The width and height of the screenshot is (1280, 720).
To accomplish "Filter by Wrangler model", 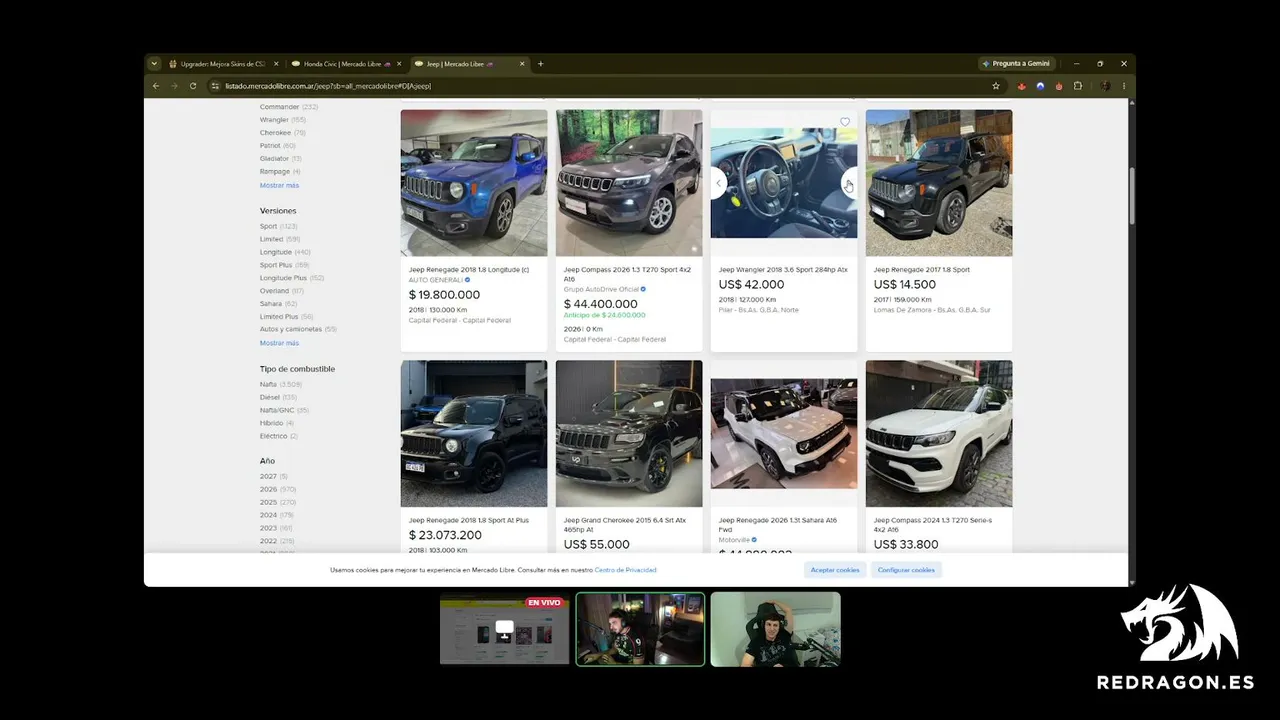I will pyautogui.click(x=283, y=120).
